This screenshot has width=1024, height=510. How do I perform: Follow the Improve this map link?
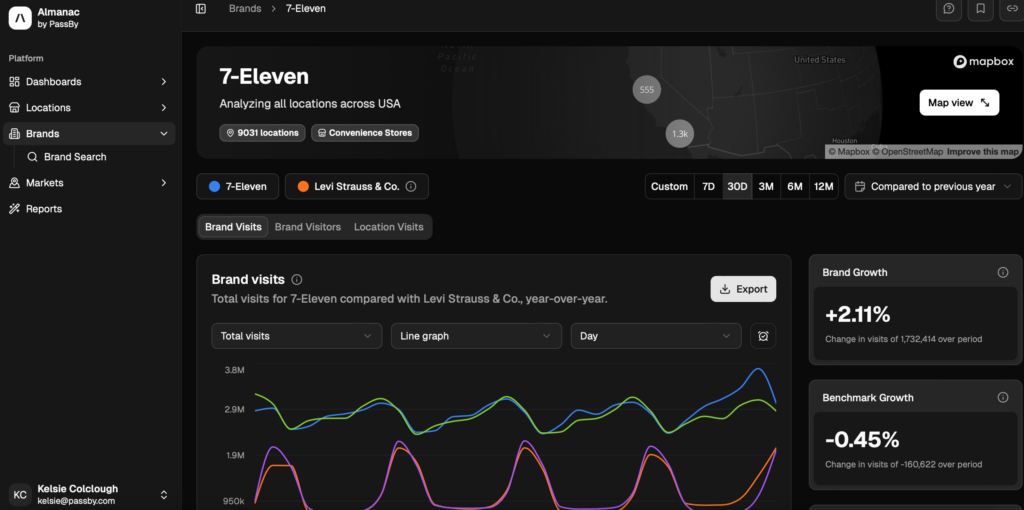coord(983,151)
